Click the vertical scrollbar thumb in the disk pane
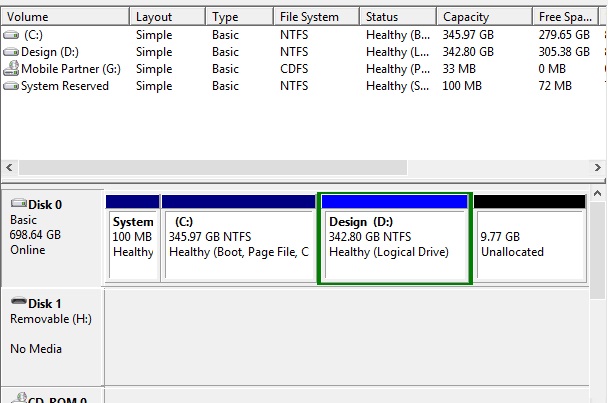Screen dimensions: 608x403 click(x=598, y=250)
